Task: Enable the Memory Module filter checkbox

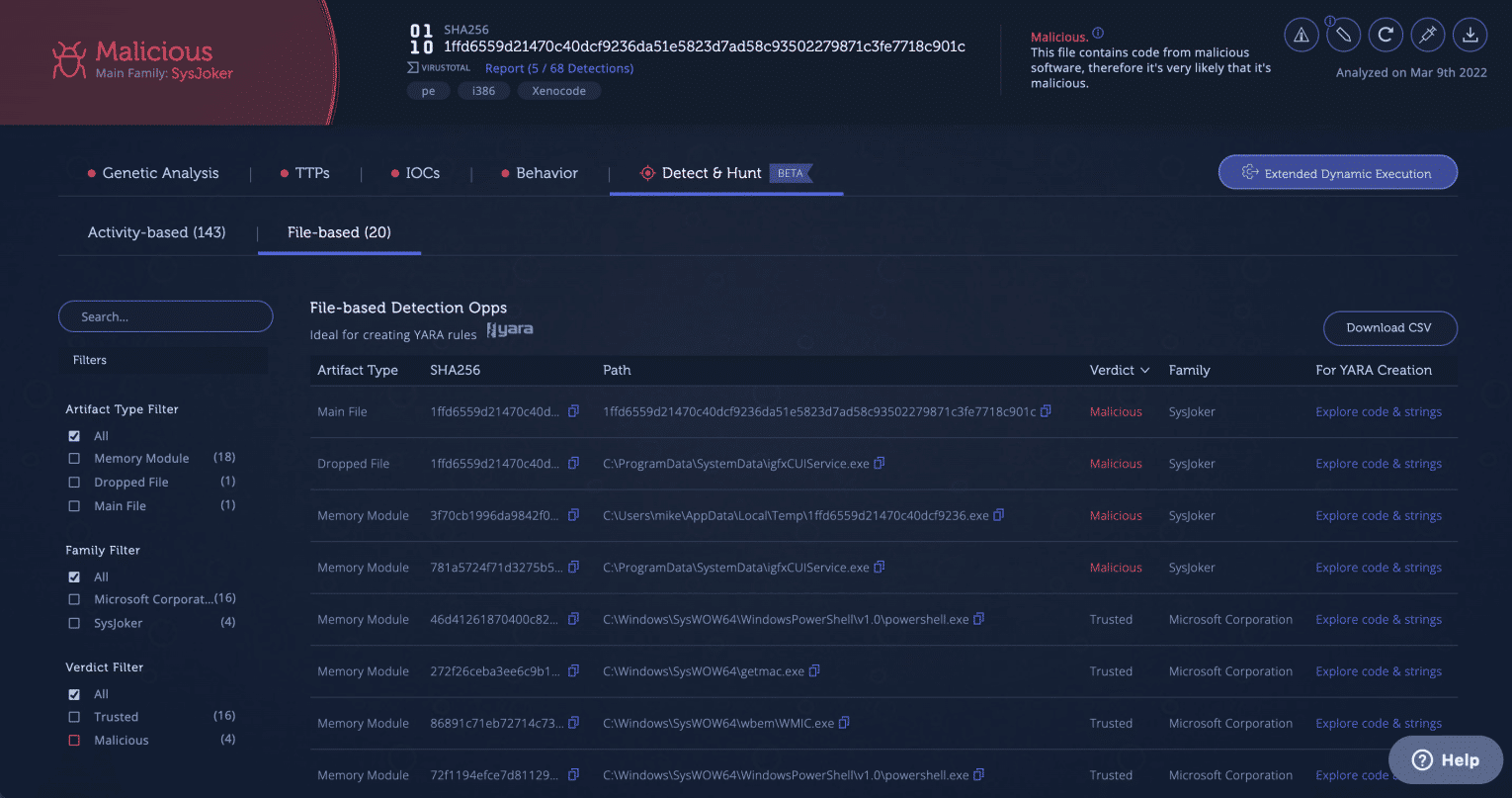Action: (73, 458)
